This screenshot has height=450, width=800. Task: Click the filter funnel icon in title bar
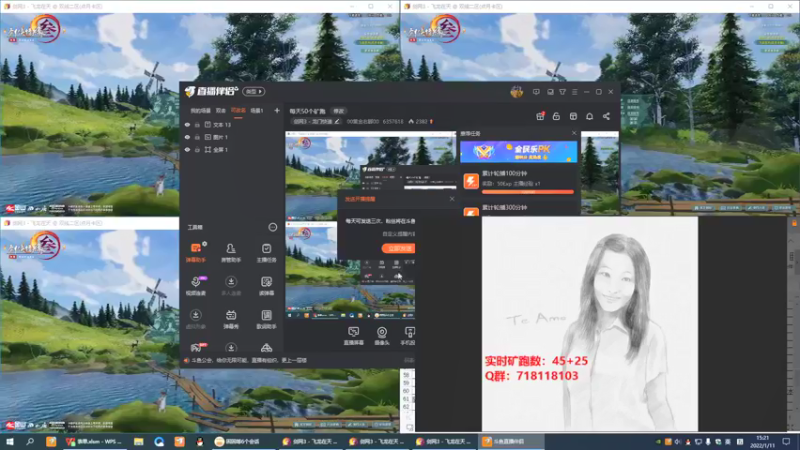(x=562, y=92)
